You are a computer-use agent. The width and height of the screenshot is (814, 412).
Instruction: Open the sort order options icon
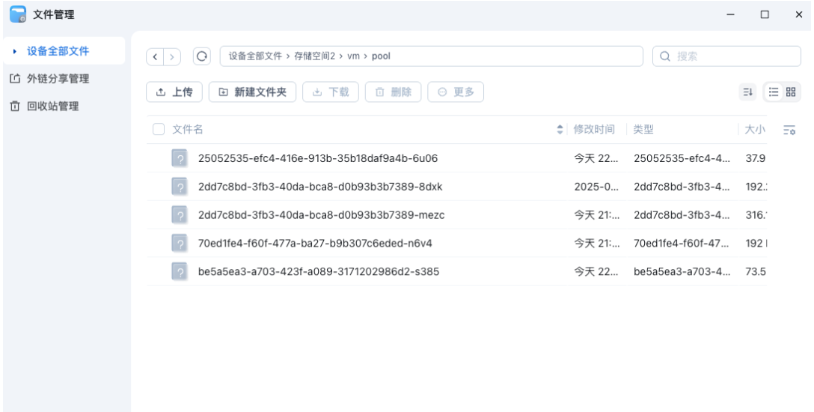coord(746,92)
